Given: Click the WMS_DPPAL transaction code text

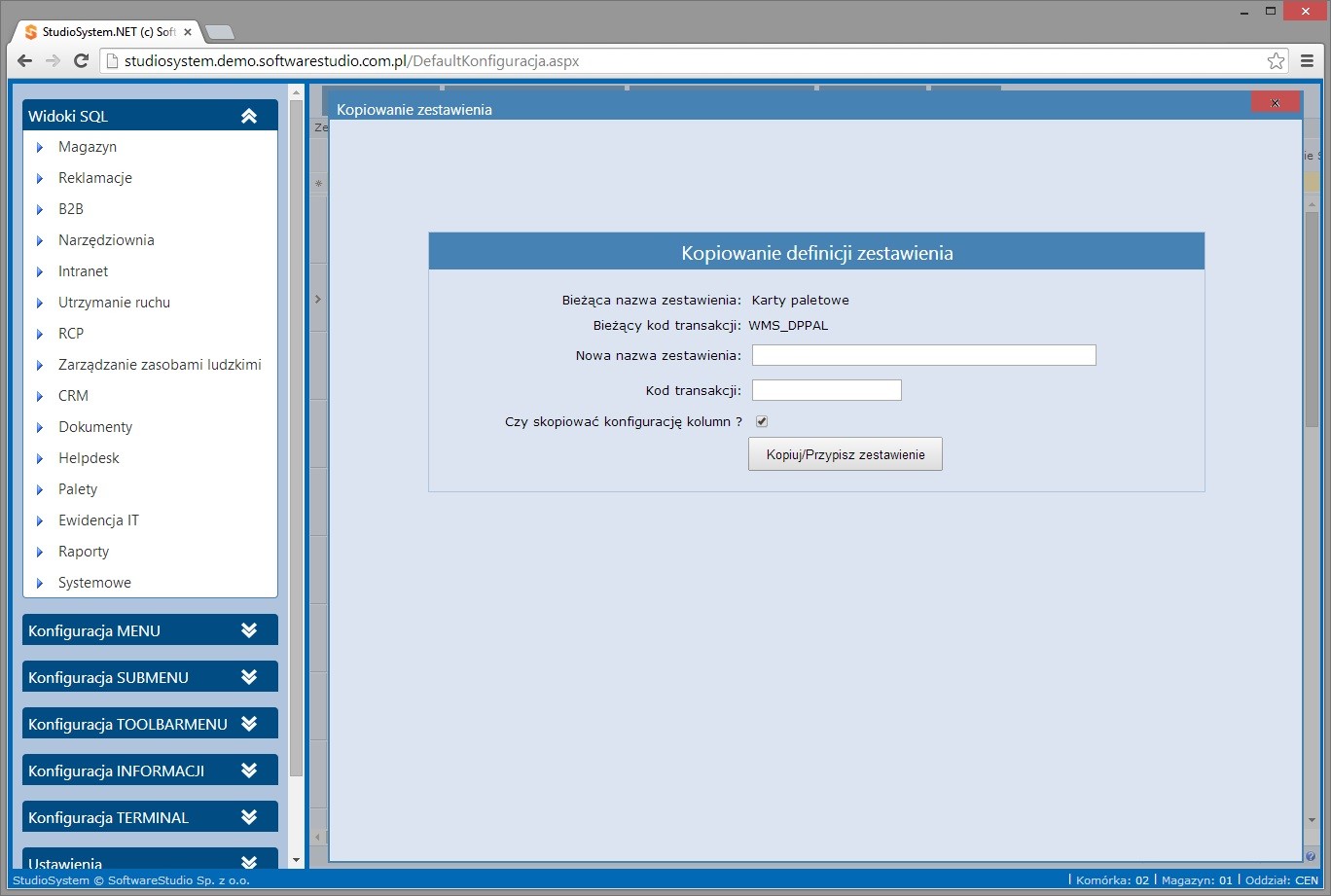Looking at the screenshot, I should (788, 325).
